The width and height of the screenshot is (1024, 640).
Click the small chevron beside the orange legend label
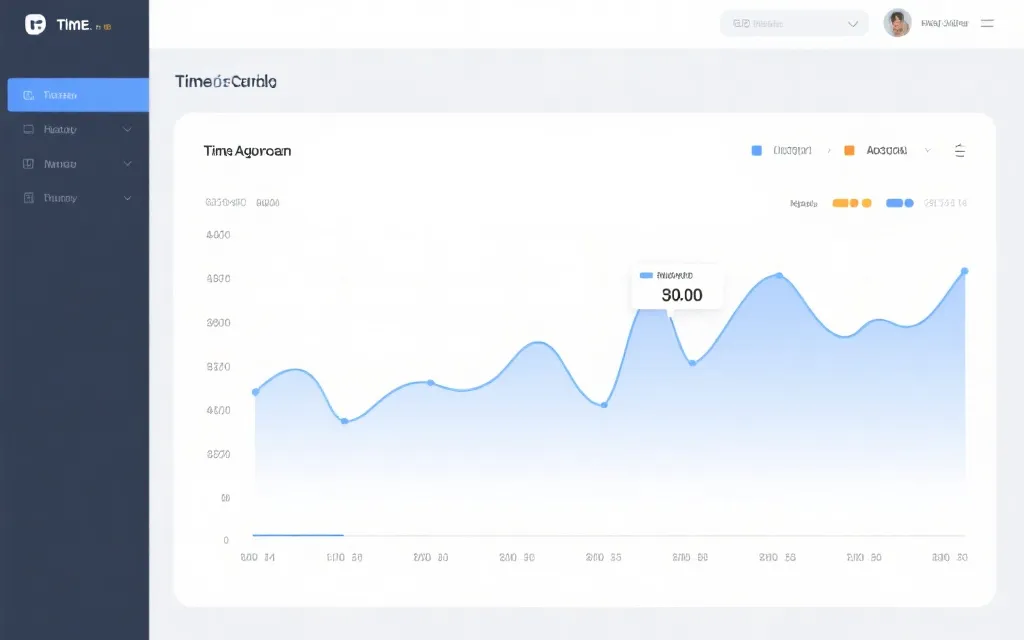[x=928, y=150]
